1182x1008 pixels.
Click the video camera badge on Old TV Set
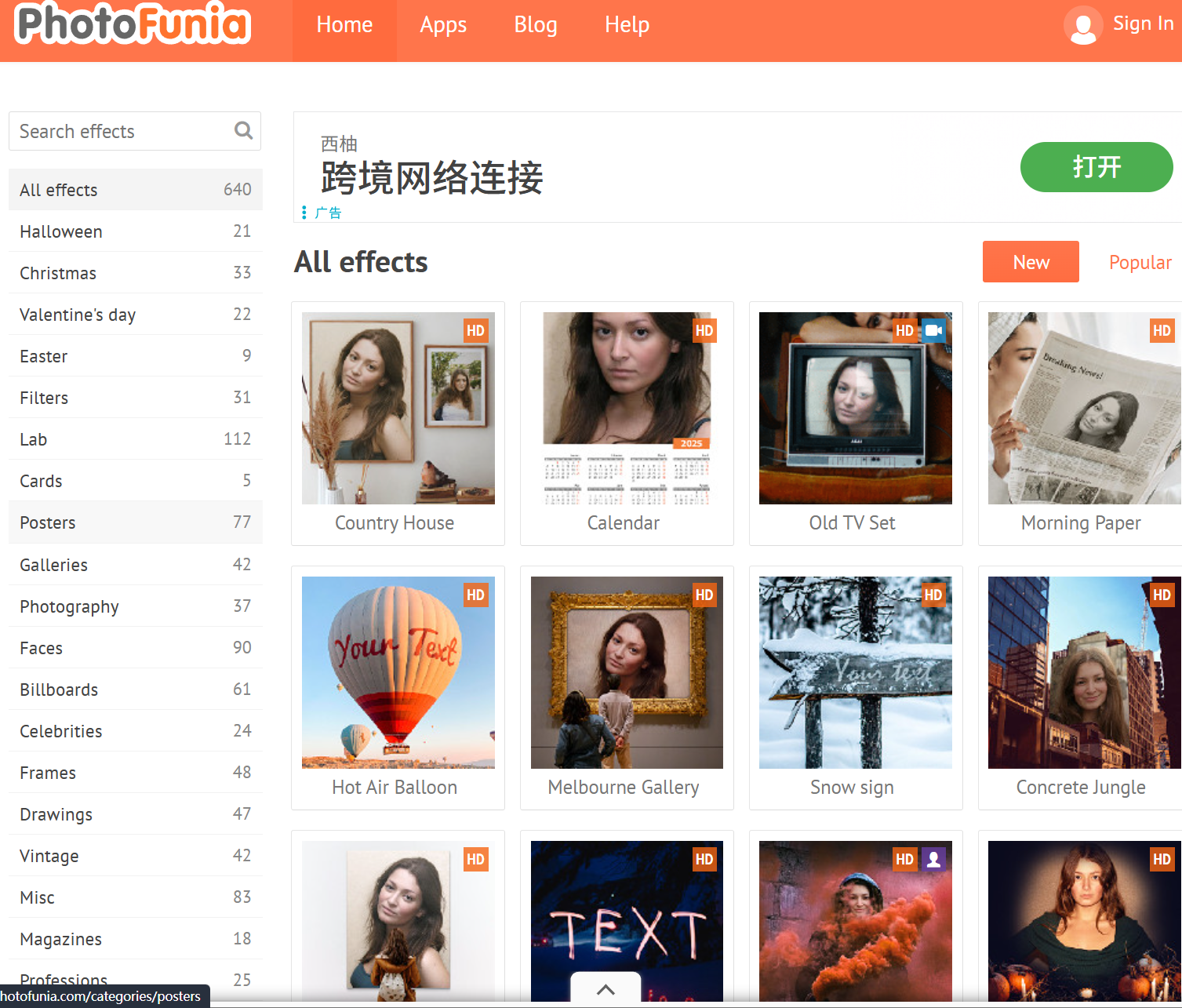(933, 330)
